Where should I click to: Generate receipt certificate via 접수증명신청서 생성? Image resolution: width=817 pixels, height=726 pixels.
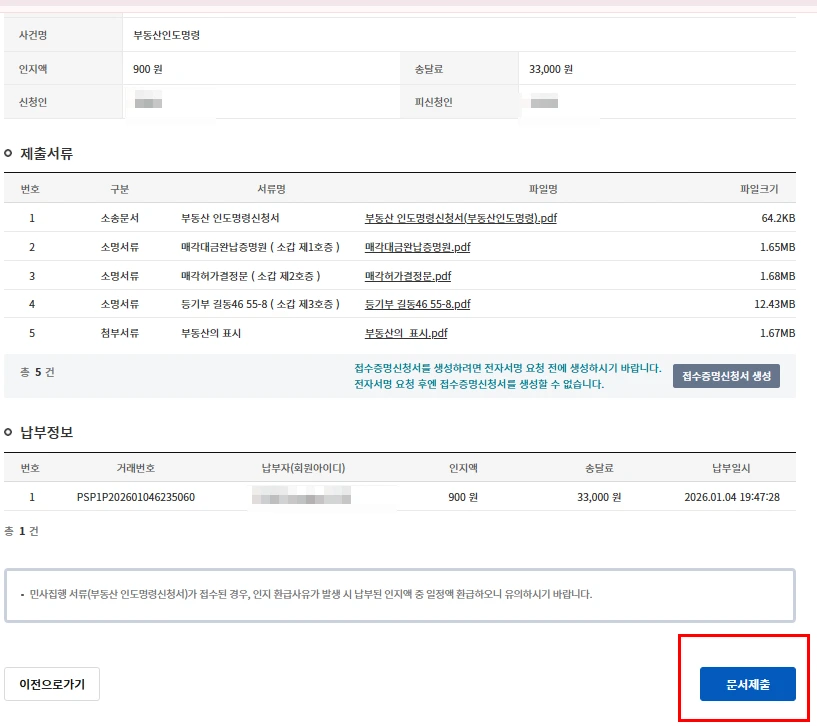tap(726, 376)
